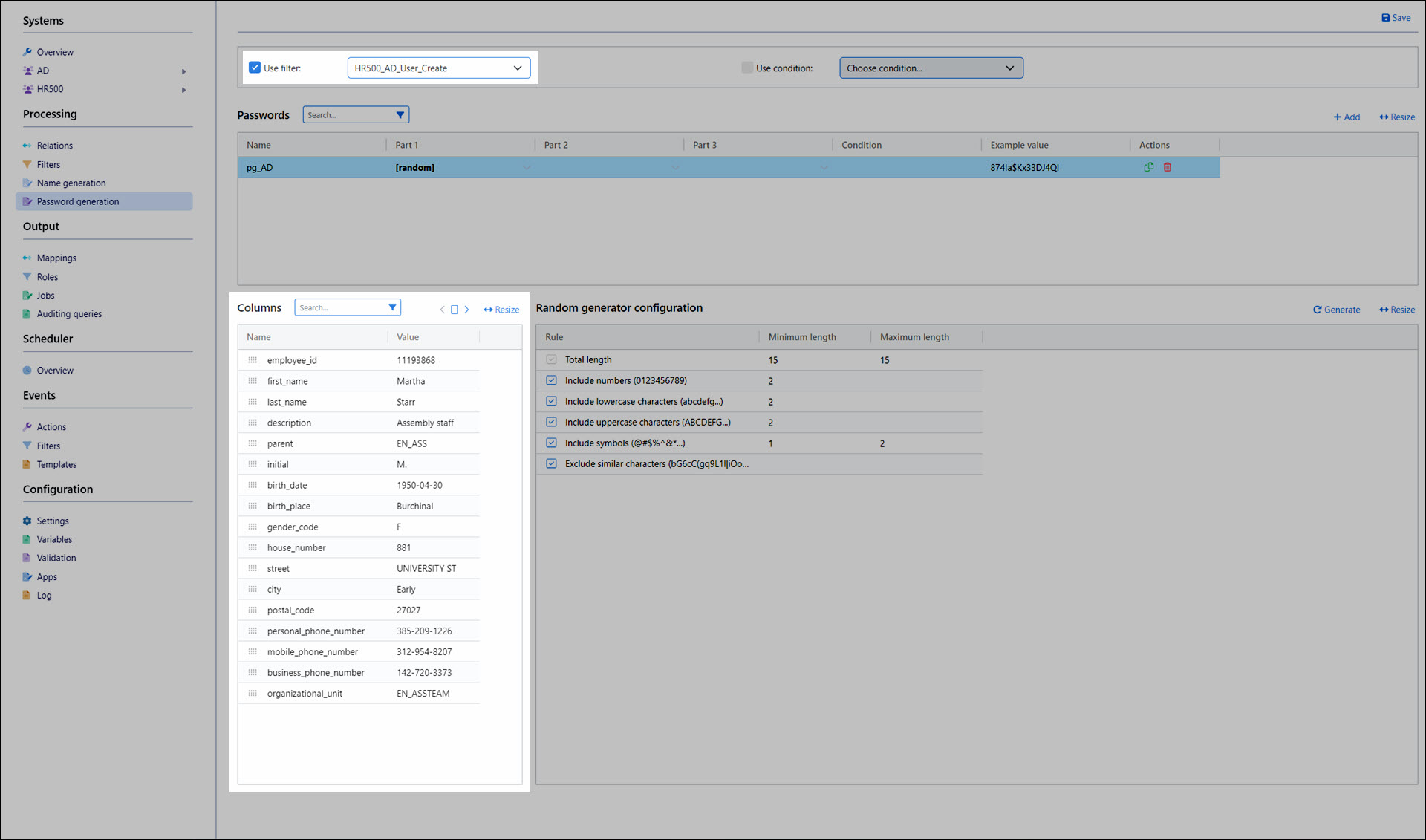Image resolution: width=1426 pixels, height=840 pixels.
Task: Enable the Use condition checkbox
Action: pyautogui.click(x=747, y=68)
